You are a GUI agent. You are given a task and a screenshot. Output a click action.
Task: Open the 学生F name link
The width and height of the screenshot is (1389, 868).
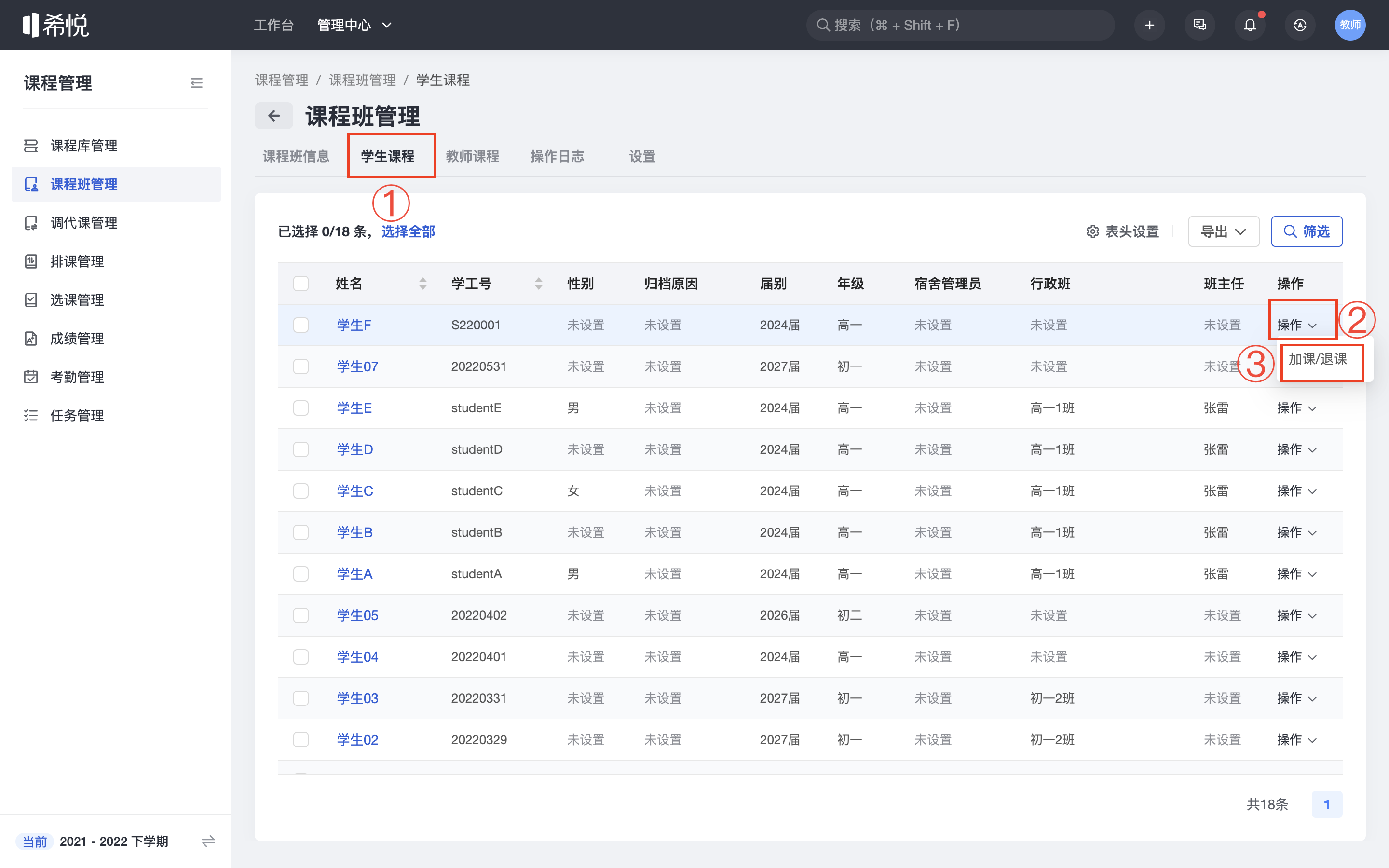354,325
